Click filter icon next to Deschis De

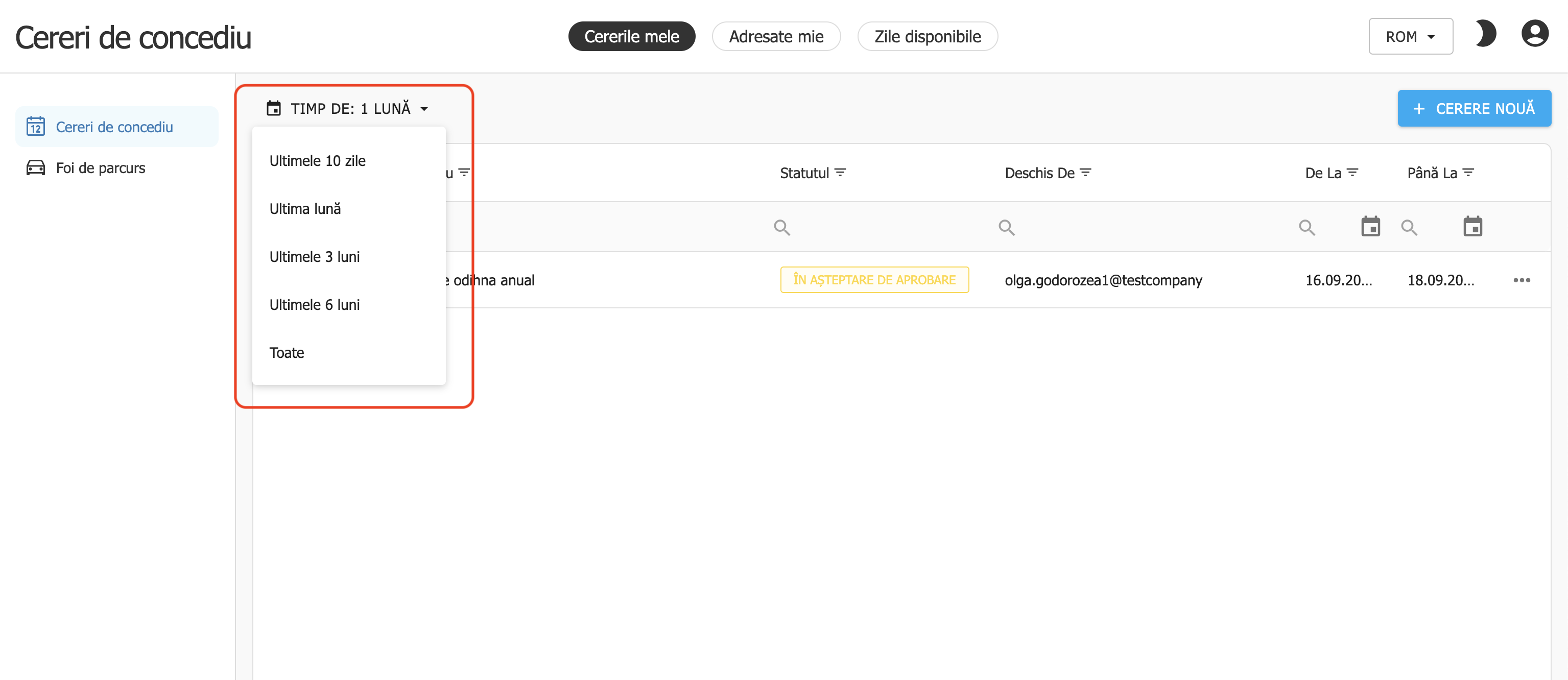click(1085, 173)
